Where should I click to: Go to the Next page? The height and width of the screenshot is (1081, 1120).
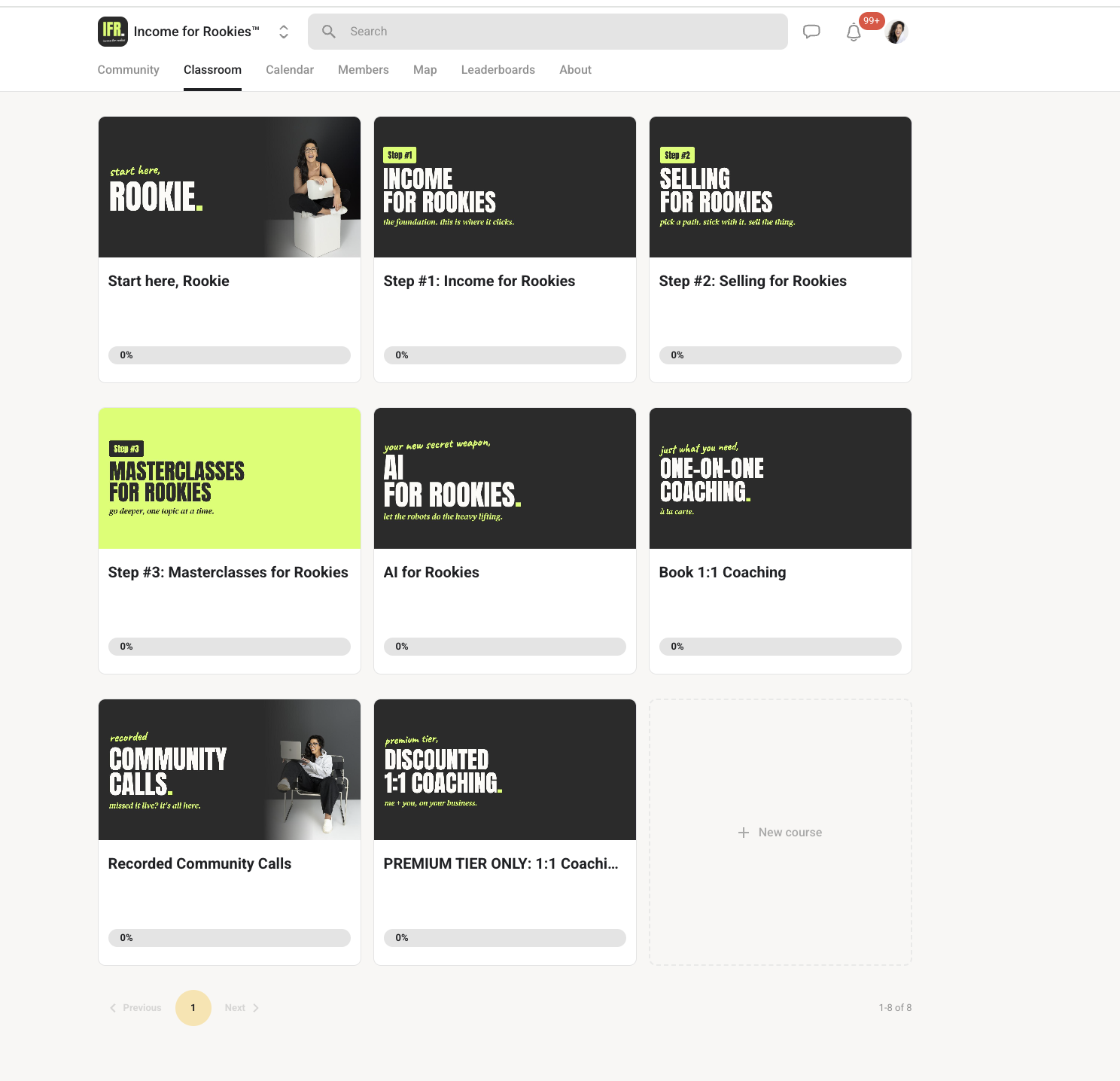point(242,1008)
